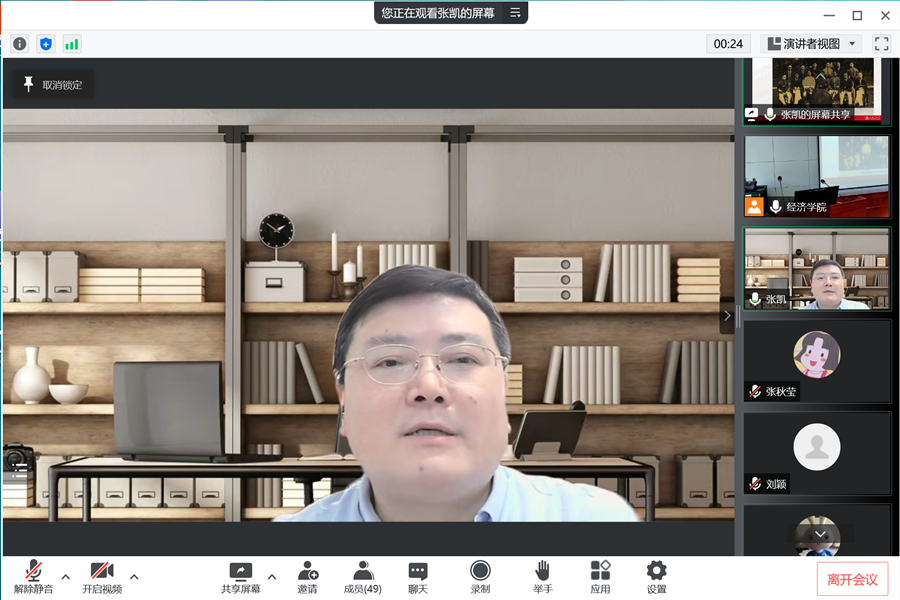Raise hand with 举手
Image resolution: width=900 pixels, height=600 pixels.
point(542,577)
